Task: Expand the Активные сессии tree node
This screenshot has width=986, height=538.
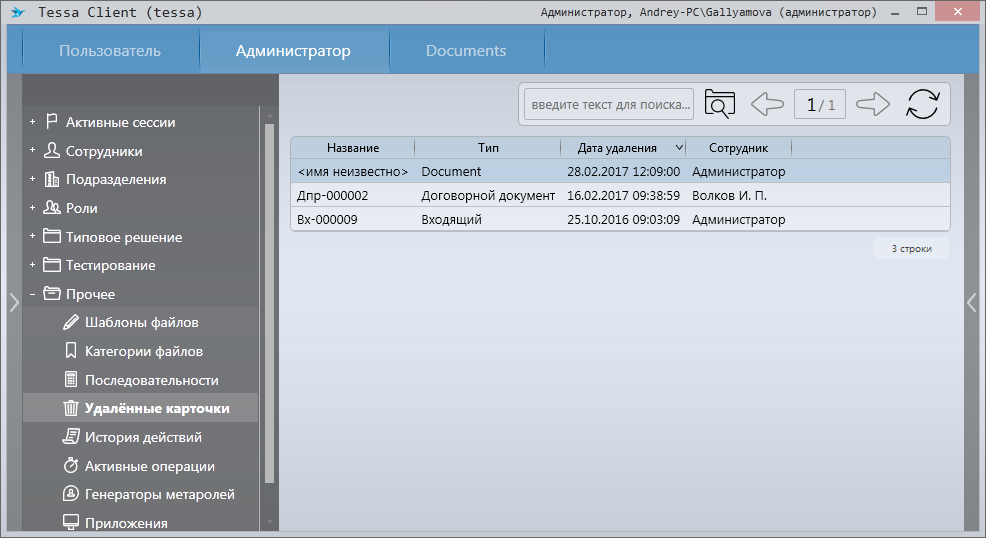Action: point(32,122)
